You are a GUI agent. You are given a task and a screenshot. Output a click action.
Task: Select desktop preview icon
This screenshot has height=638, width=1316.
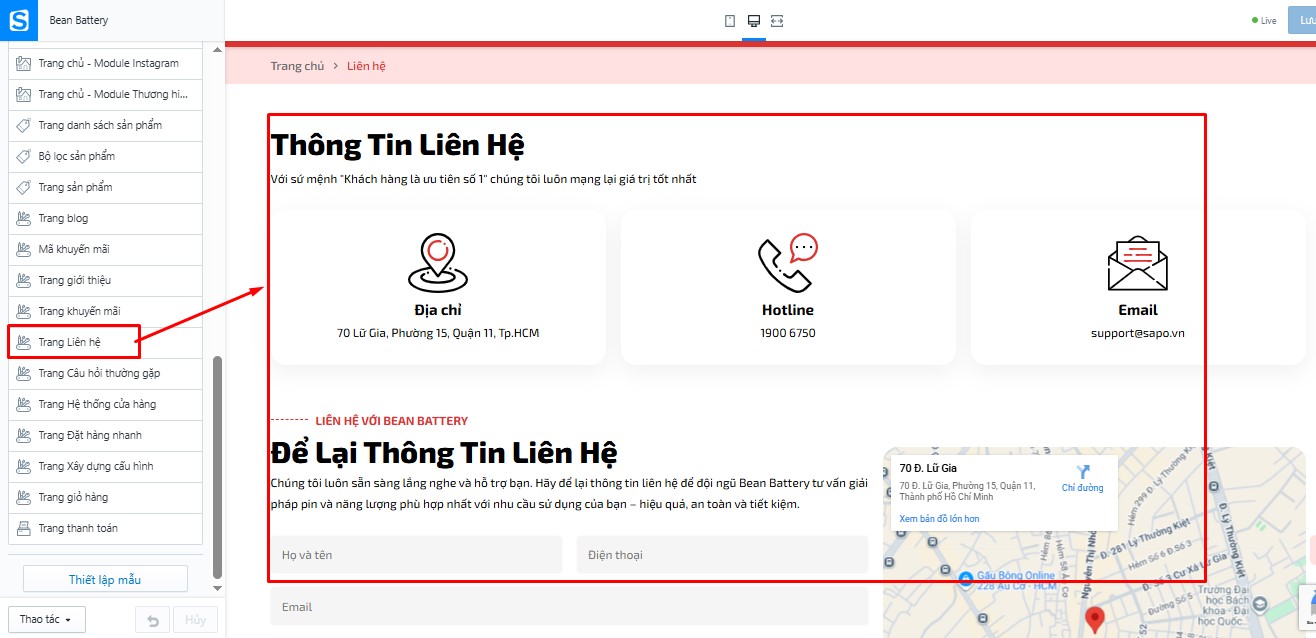click(754, 21)
